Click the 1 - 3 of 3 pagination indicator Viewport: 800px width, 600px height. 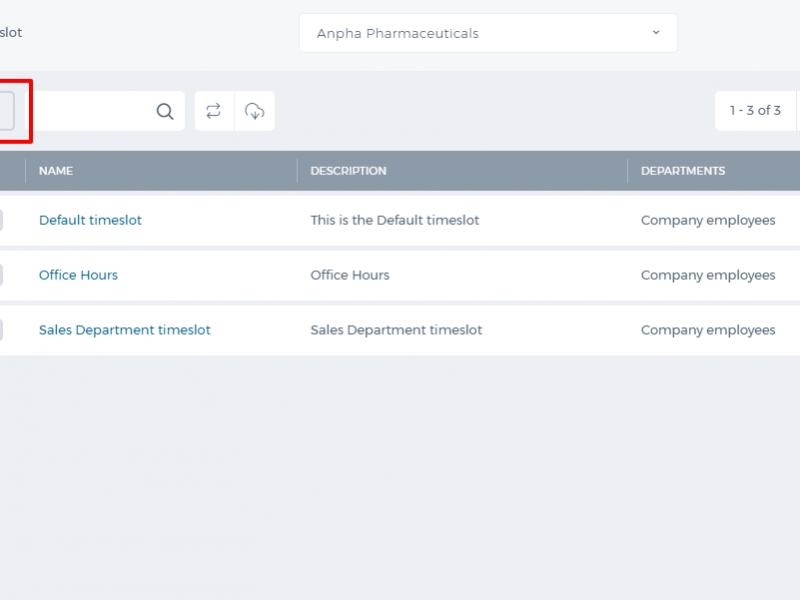(x=755, y=111)
